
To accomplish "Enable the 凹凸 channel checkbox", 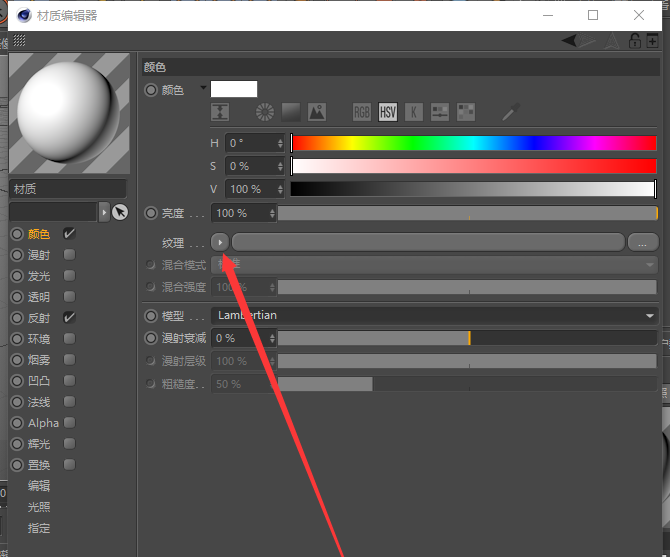I will coord(69,381).
